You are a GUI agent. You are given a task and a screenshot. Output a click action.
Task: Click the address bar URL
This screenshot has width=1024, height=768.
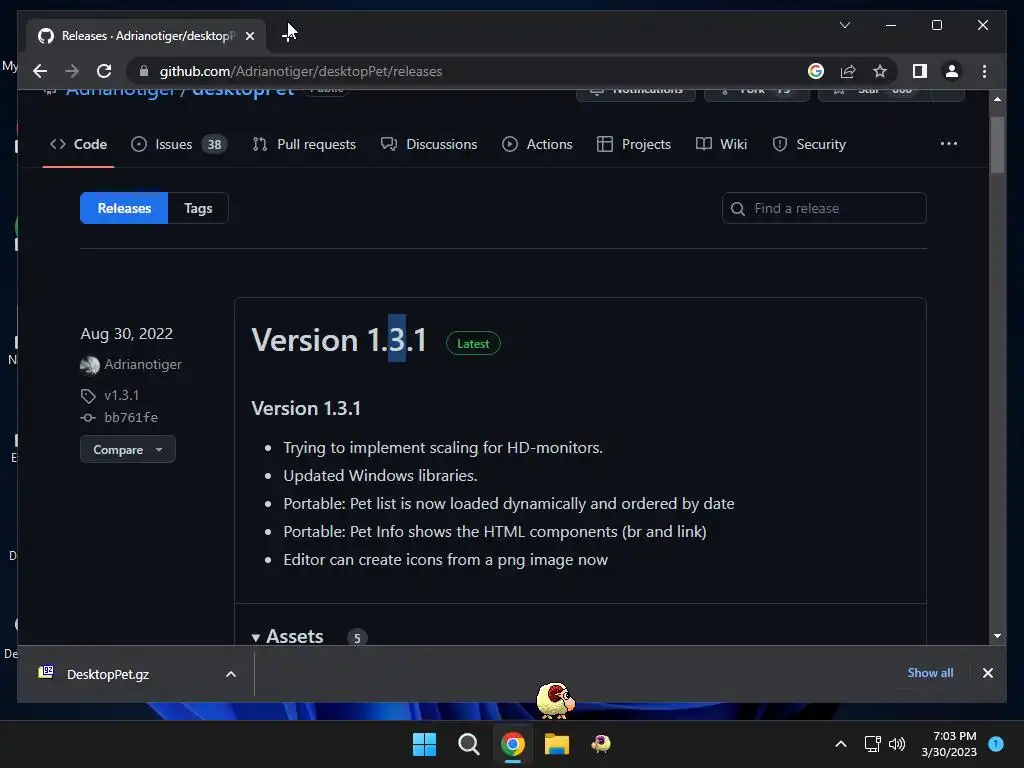pyautogui.click(x=301, y=71)
